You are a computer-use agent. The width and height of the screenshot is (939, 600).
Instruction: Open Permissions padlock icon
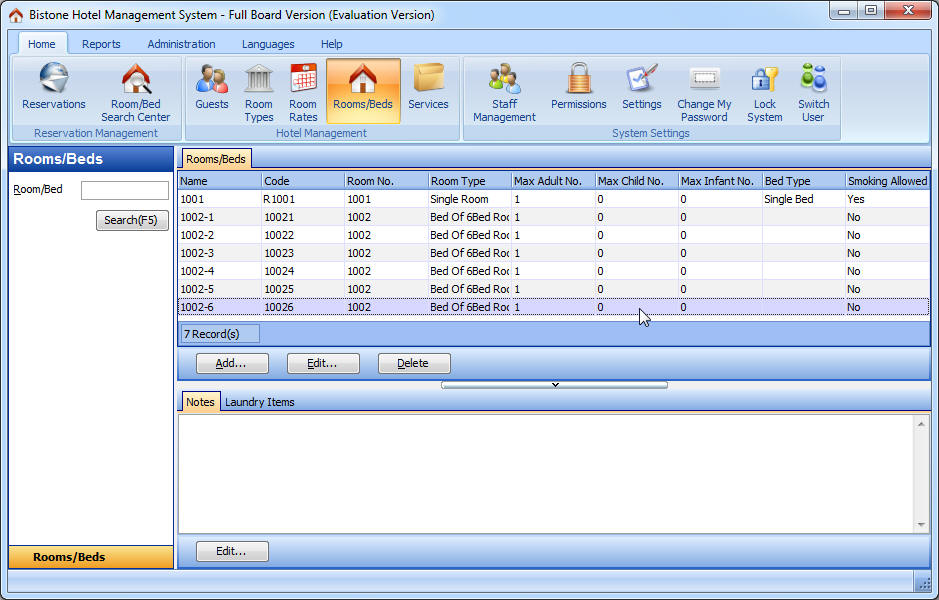click(578, 90)
